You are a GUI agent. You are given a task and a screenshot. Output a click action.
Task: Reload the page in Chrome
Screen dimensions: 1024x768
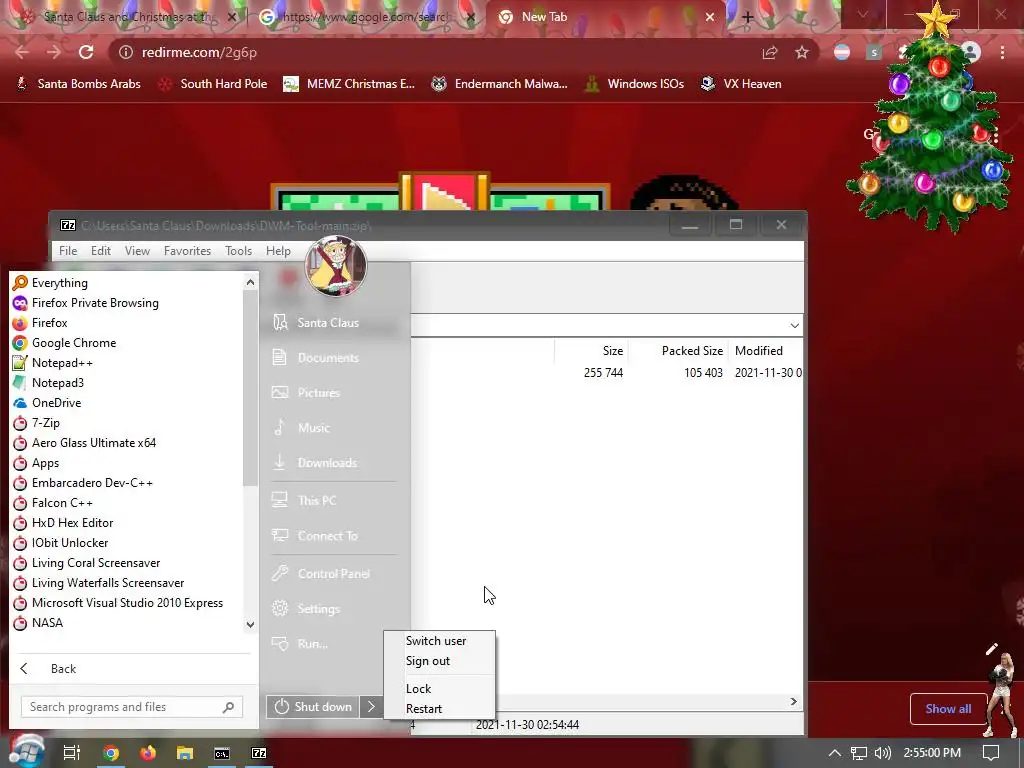click(86, 52)
